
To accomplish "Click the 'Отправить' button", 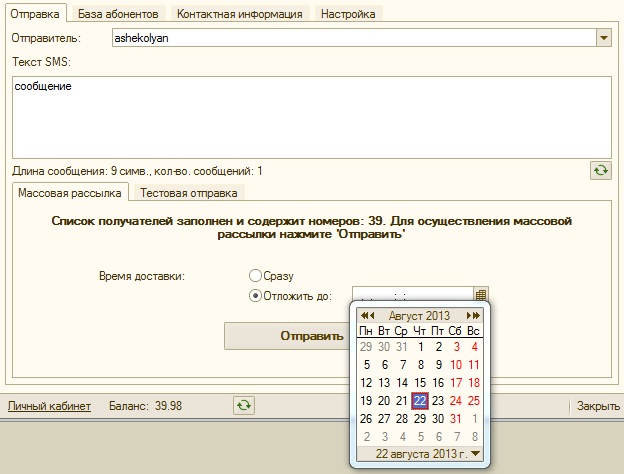I will [287, 336].
